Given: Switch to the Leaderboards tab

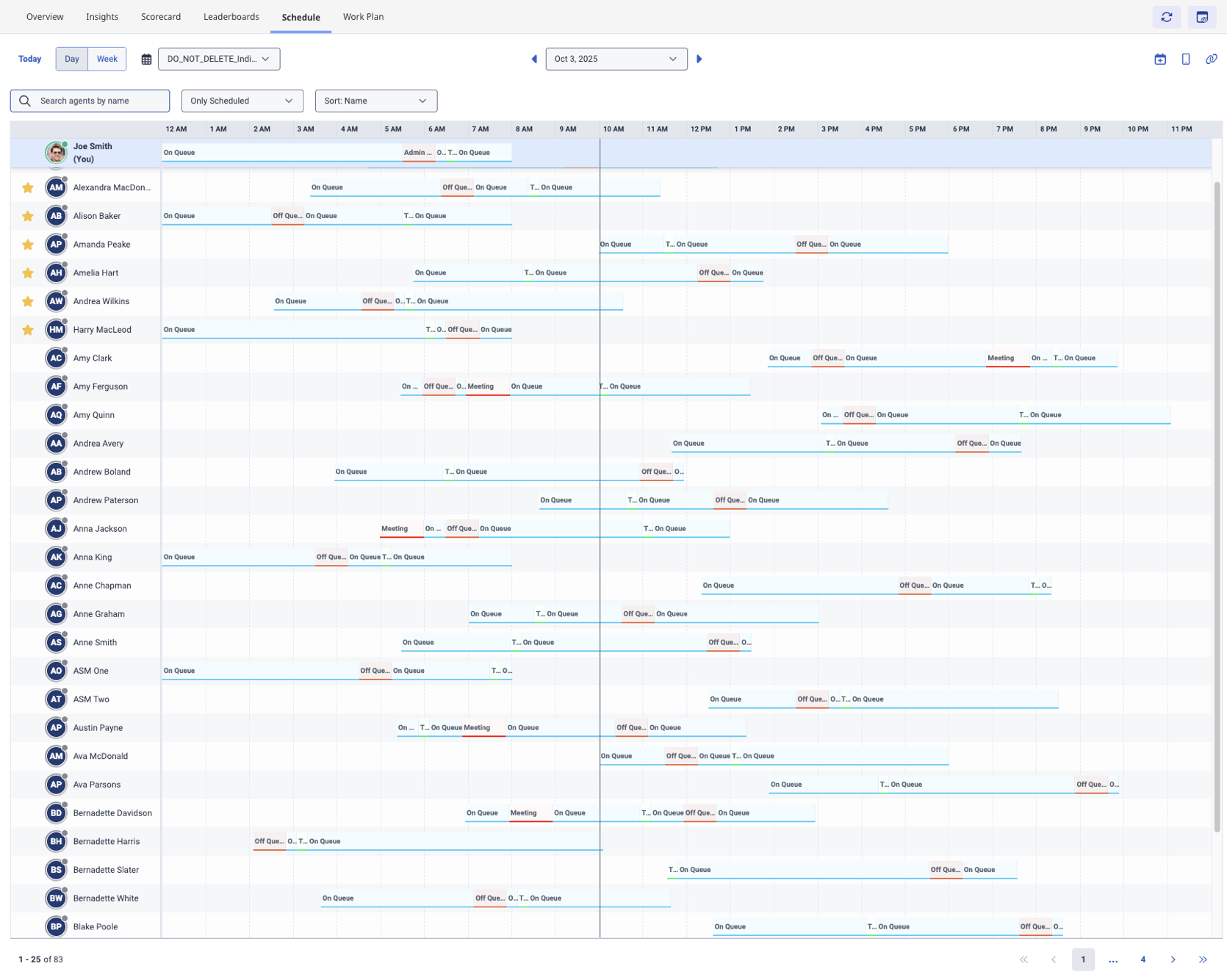Looking at the screenshot, I should tap(231, 17).
